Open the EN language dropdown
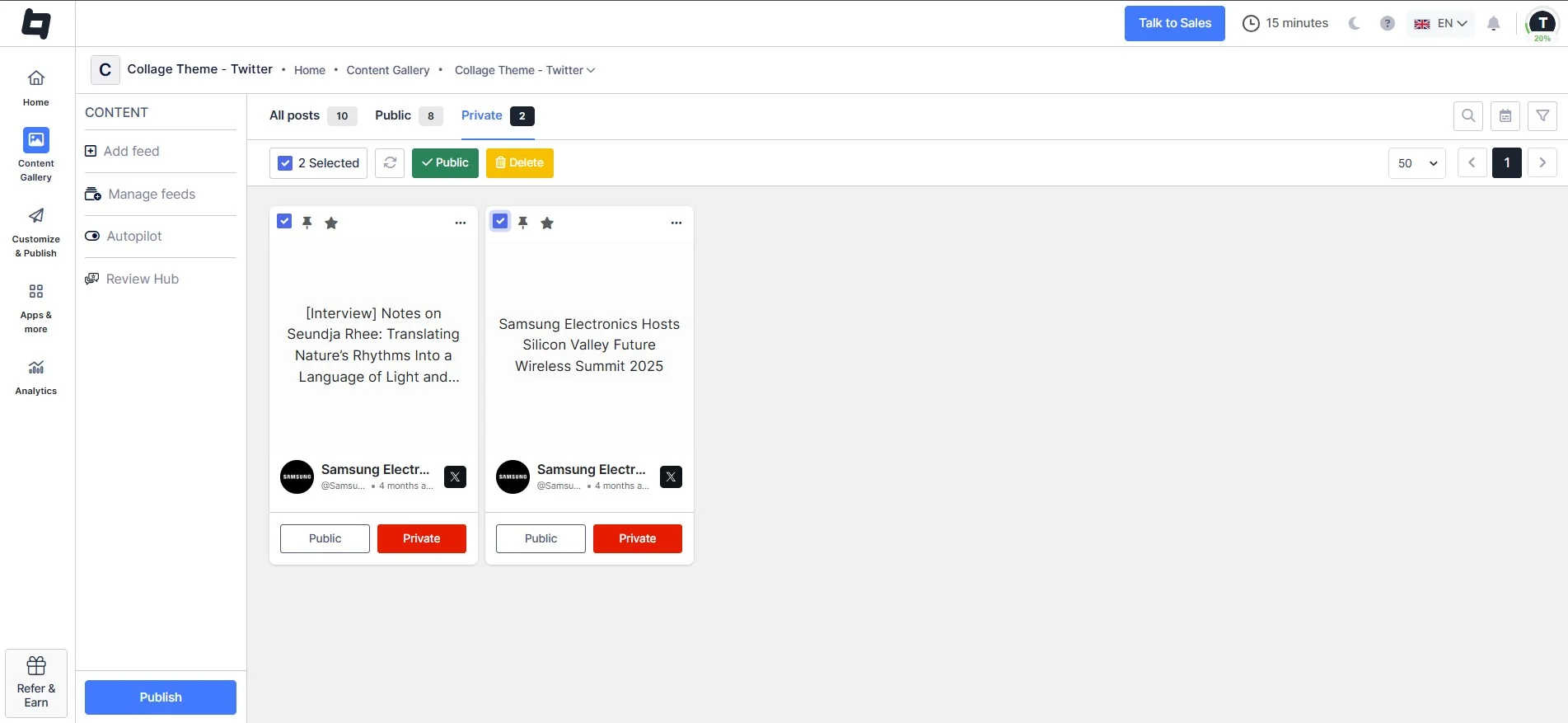 point(1441,23)
